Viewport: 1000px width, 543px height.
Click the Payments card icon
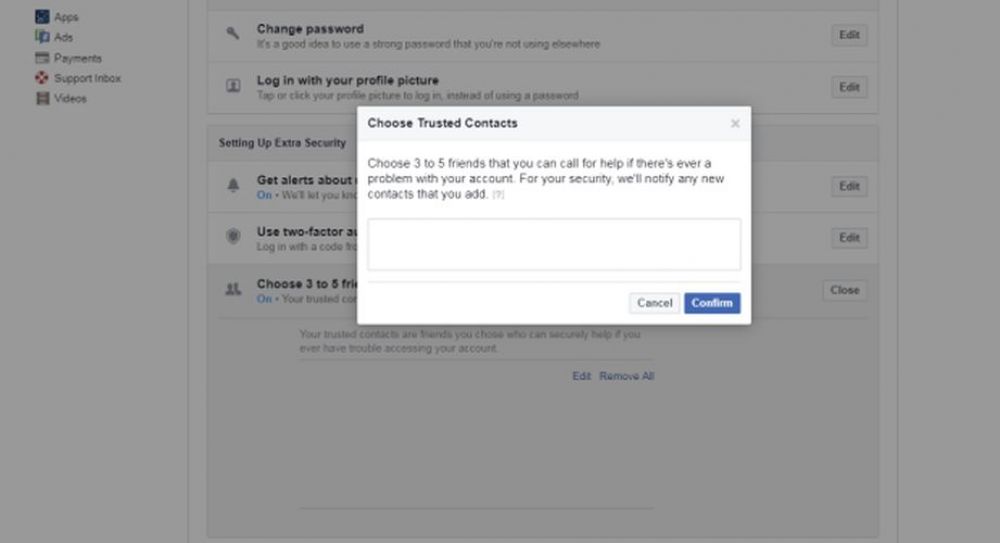pyautogui.click(x=42, y=58)
